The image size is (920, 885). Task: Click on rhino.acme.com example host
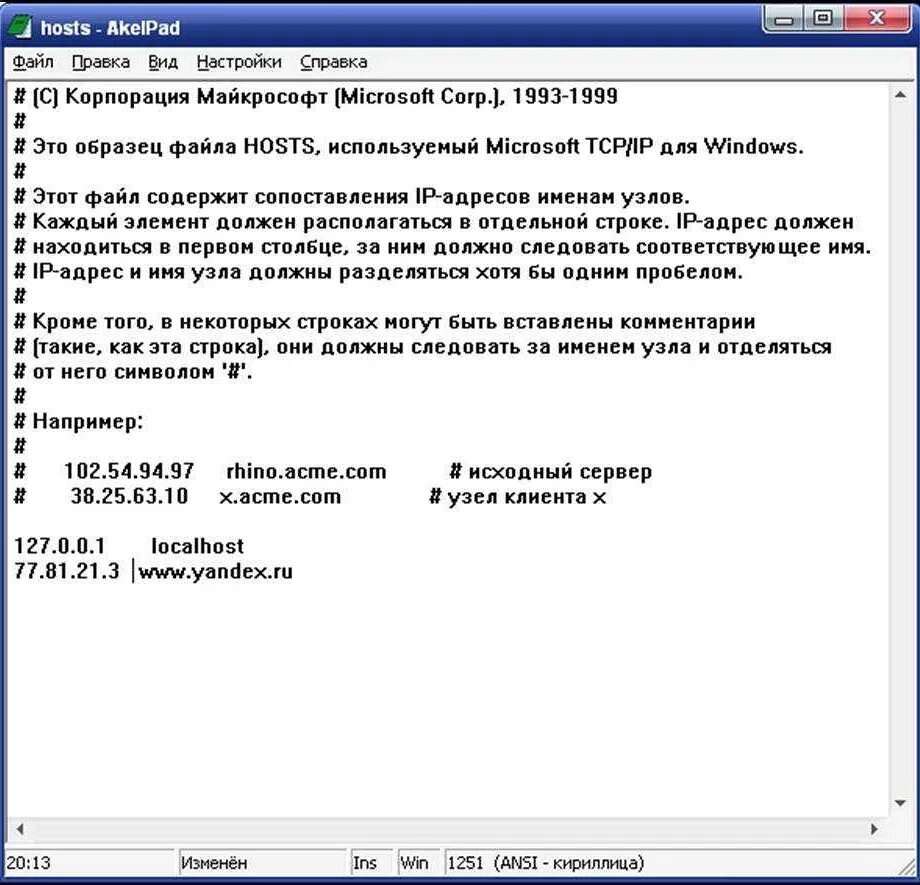click(306, 471)
